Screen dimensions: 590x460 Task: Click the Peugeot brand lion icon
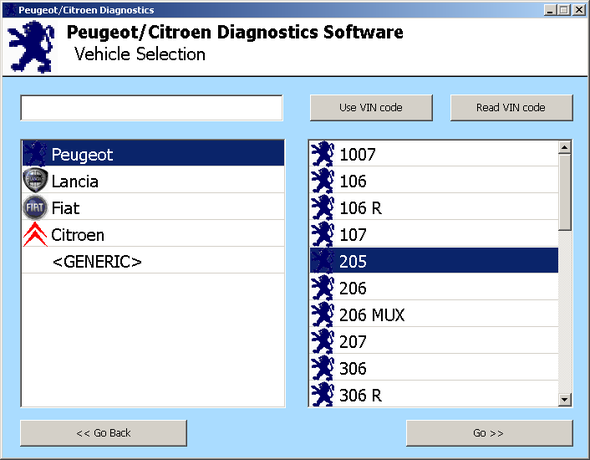pos(35,153)
